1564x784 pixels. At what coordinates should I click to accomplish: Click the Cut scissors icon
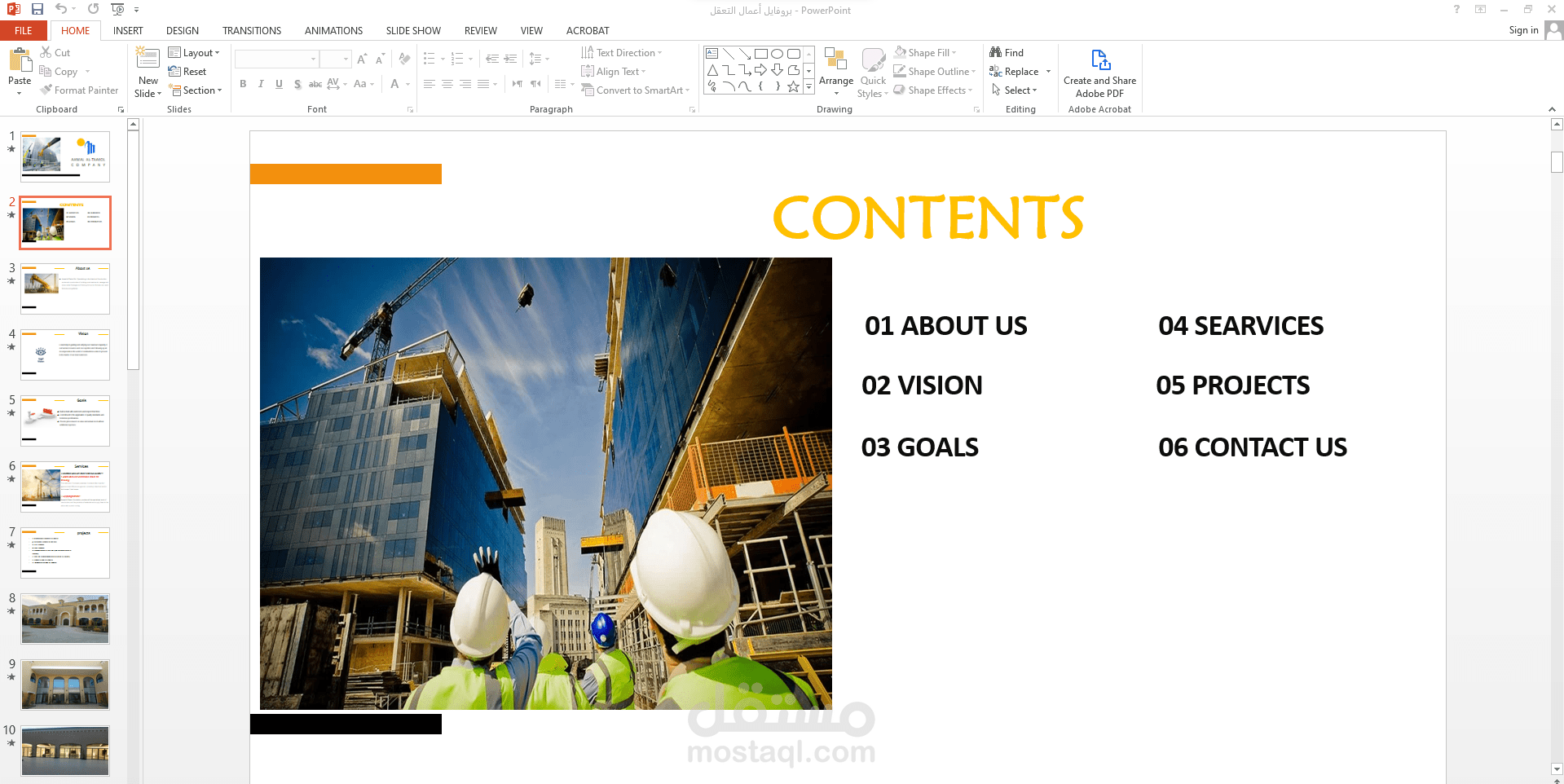(x=46, y=52)
